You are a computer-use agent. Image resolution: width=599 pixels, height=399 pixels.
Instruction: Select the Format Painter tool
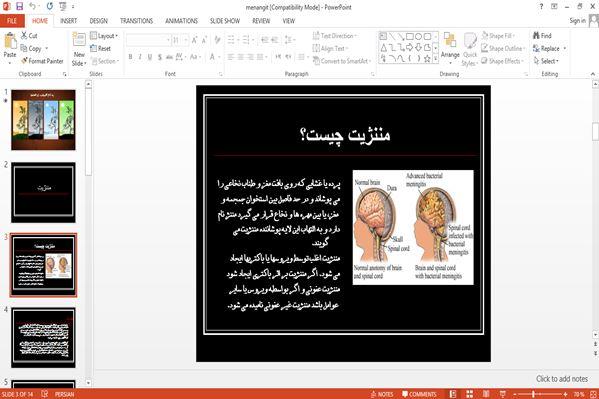[42, 61]
